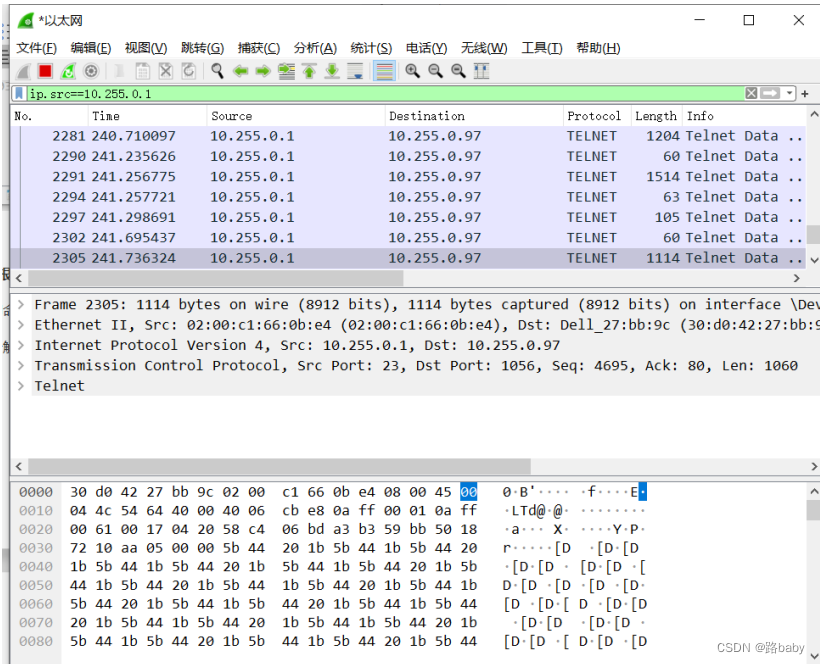The width and height of the screenshot is (820, 664).
Task: Open the 捕获(C) menu
Action: 259,48
